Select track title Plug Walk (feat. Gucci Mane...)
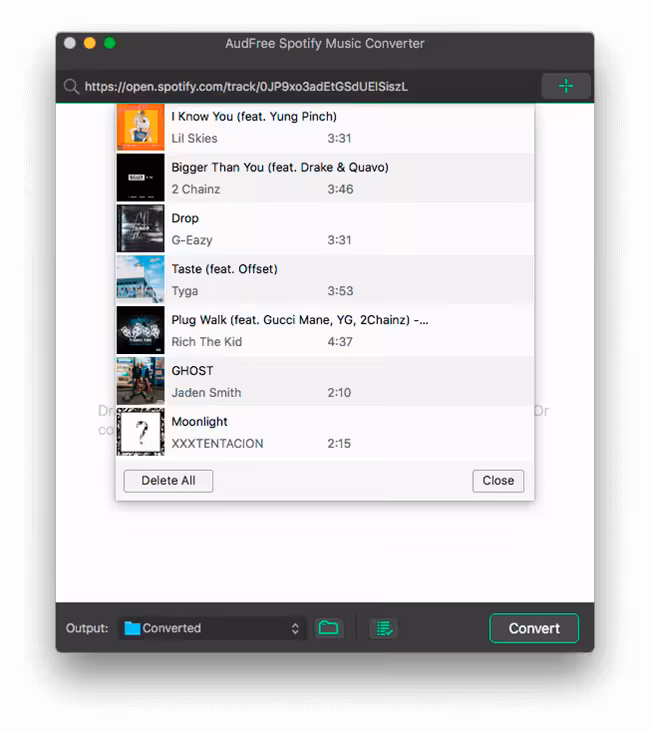 tap(300, 320)
